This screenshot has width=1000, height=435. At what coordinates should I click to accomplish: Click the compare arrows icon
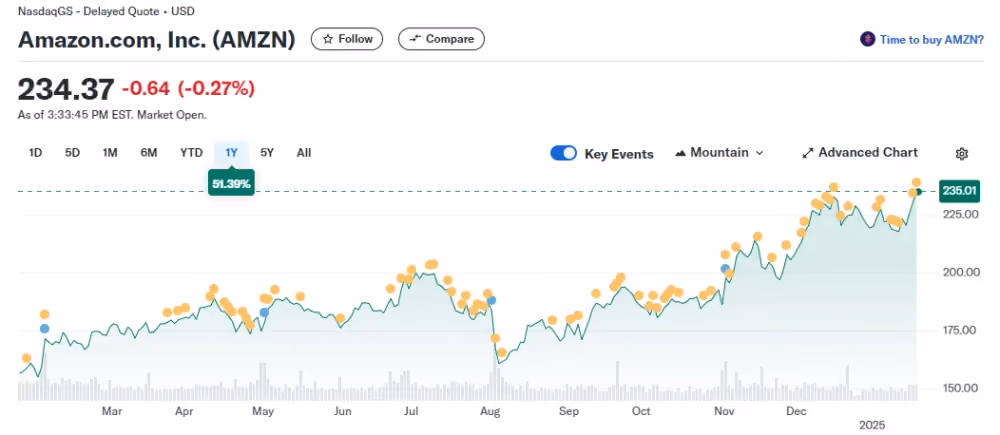point(415,39)
